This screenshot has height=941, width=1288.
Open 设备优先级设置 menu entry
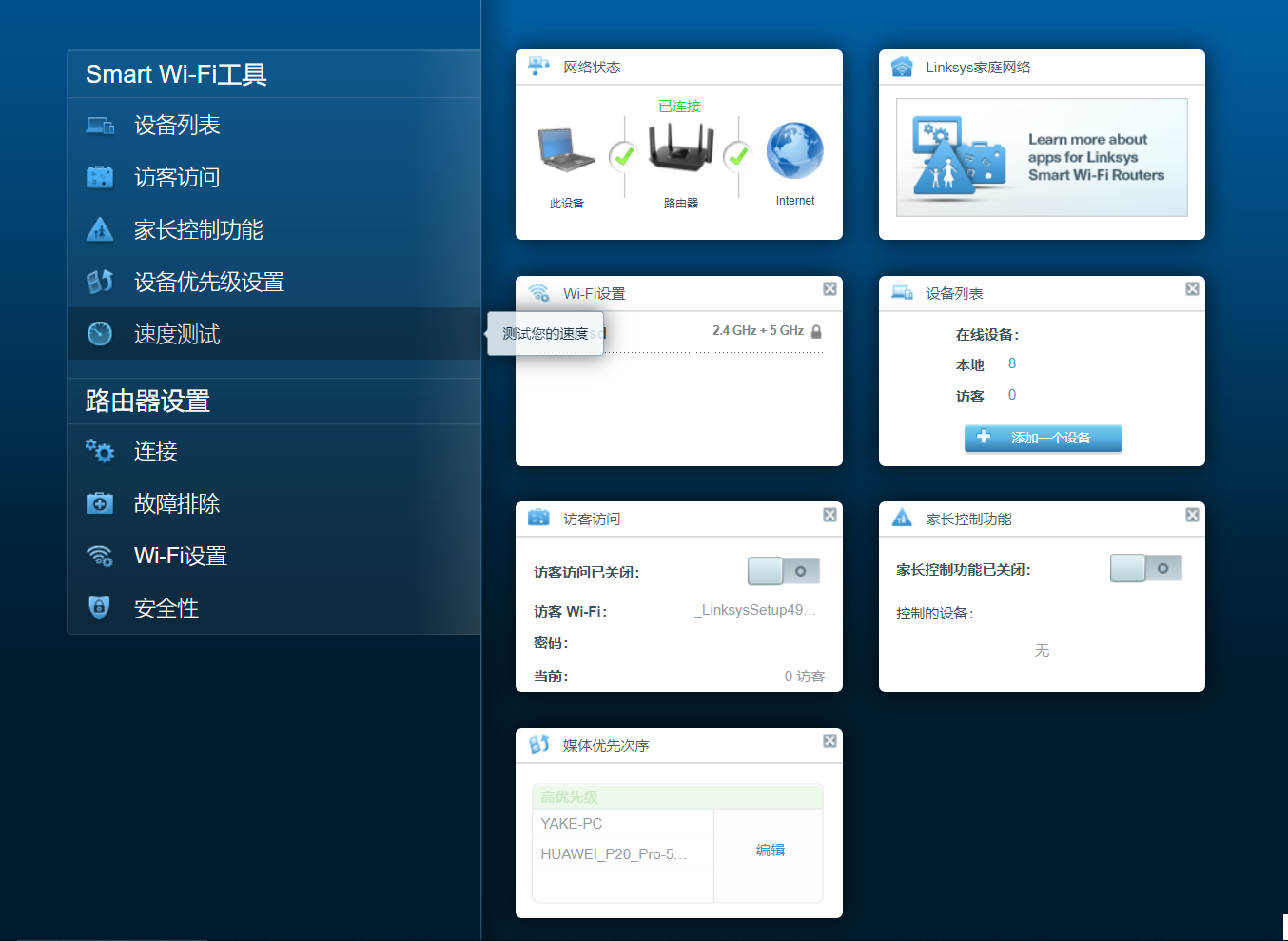(x=274, y=282)
